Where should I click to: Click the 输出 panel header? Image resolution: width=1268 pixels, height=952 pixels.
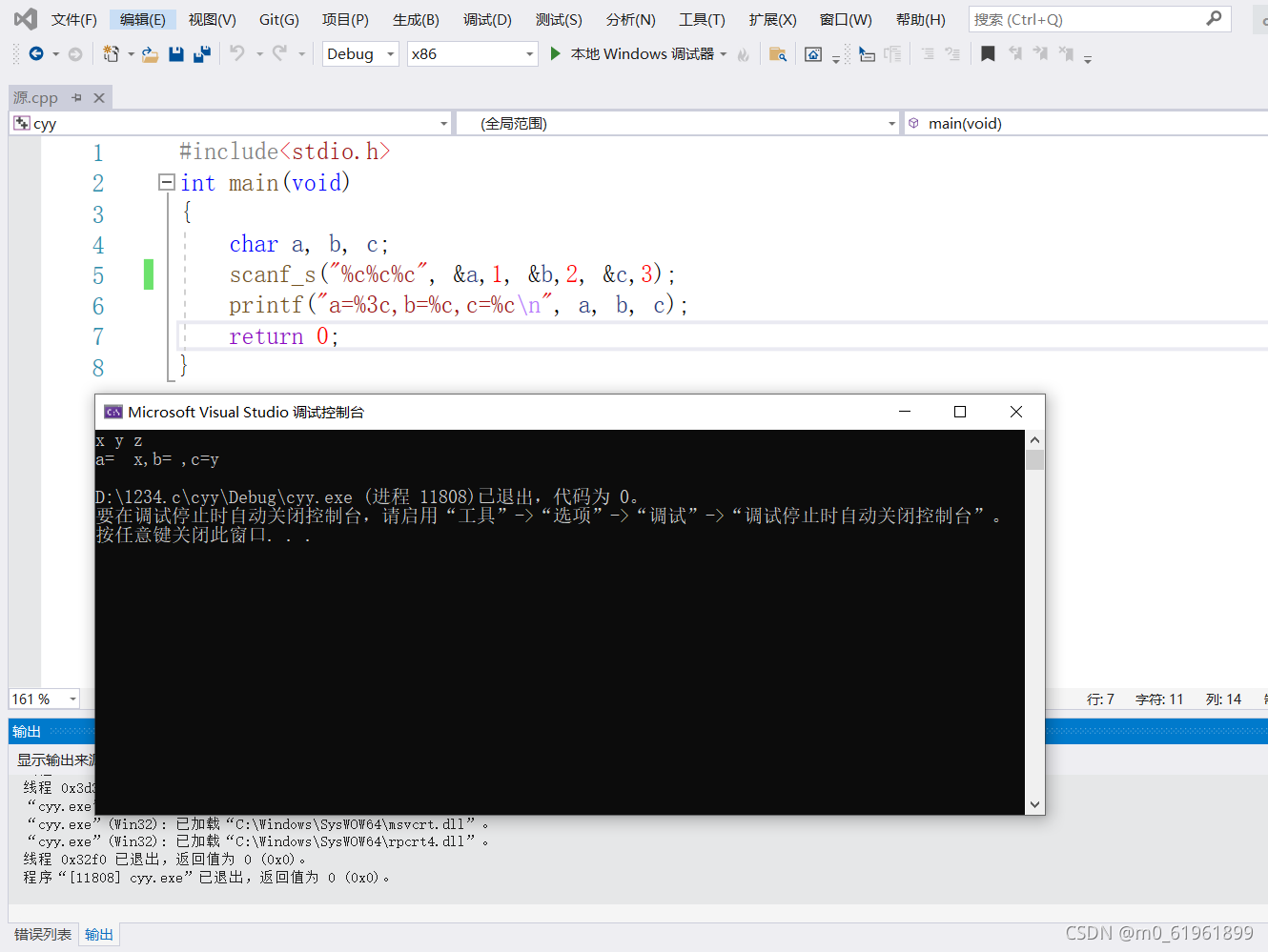click(x=27, y=732)
